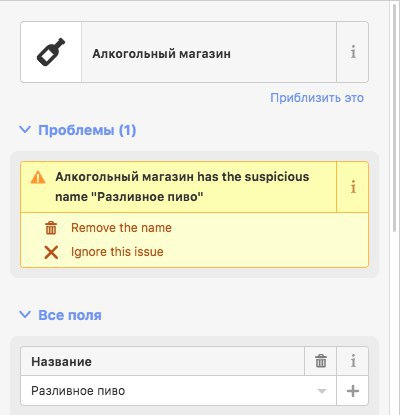This screenshot has width=400, height=415.
Task: Change the Алкогольный магазин preset type
Action: 178,52
